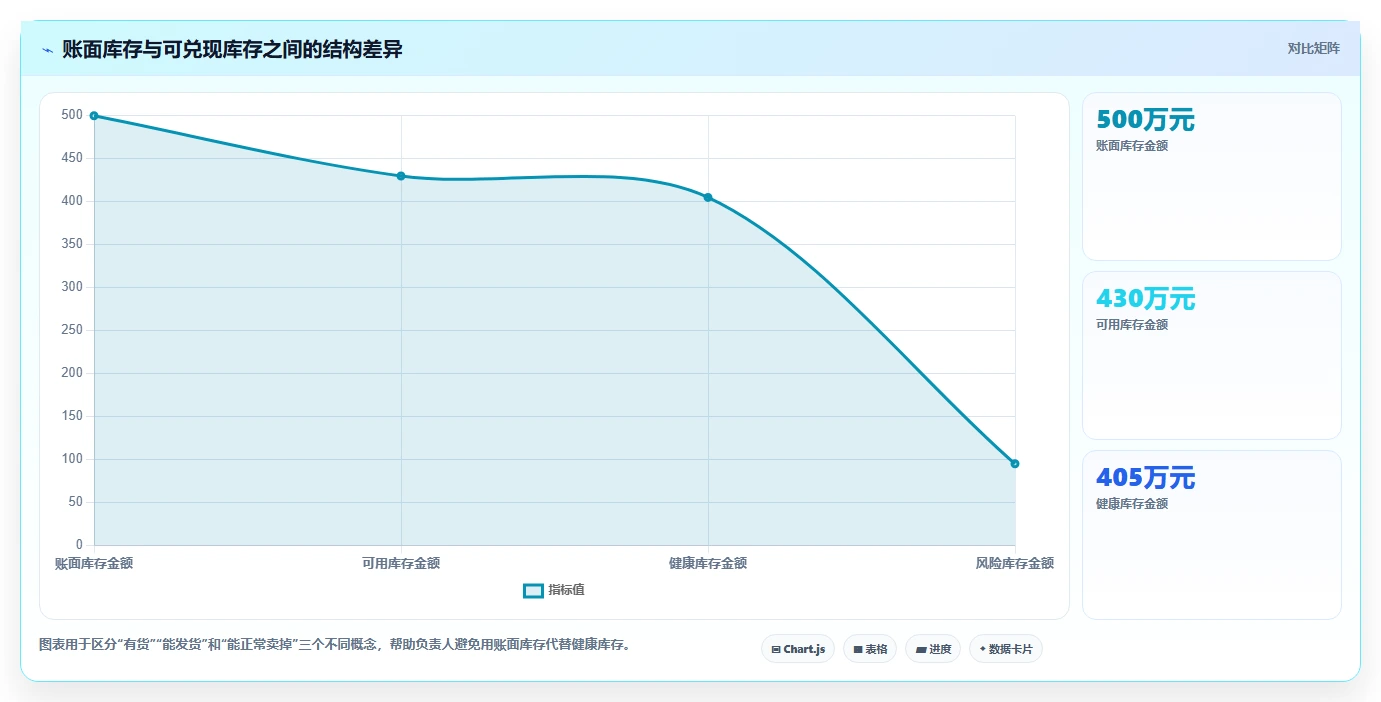The height and width of the screenshot is (702, 1381).
Task: Click the Chart.js tag pill
Action: (x=798, y=649)
